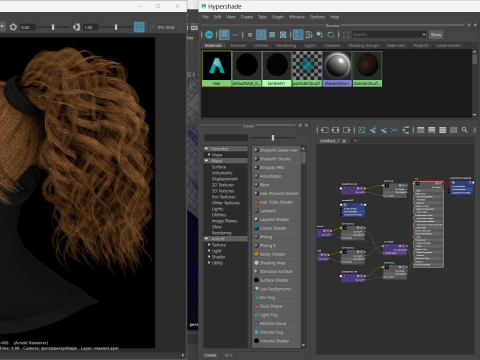The height and width of the screenshot is (360, 480).
Task: Select 2D Textures in Create tree
Action: pyautogui.click(x=223, y=185)
